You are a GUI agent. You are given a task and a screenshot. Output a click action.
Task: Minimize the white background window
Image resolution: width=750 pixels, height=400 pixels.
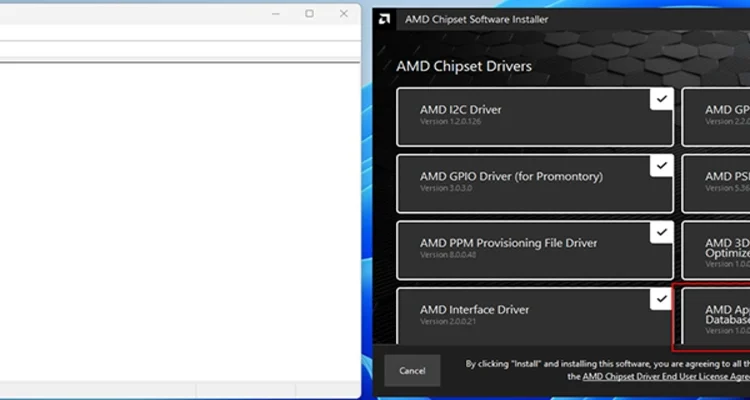coord(276,14)
